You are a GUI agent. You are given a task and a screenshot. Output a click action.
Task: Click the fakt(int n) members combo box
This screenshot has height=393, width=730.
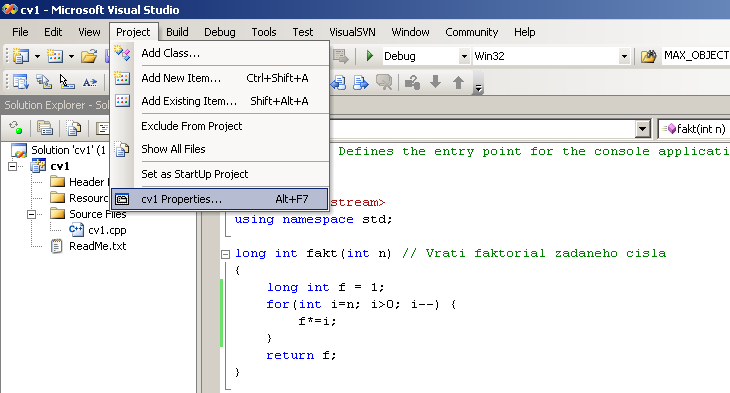coord(694,129)
